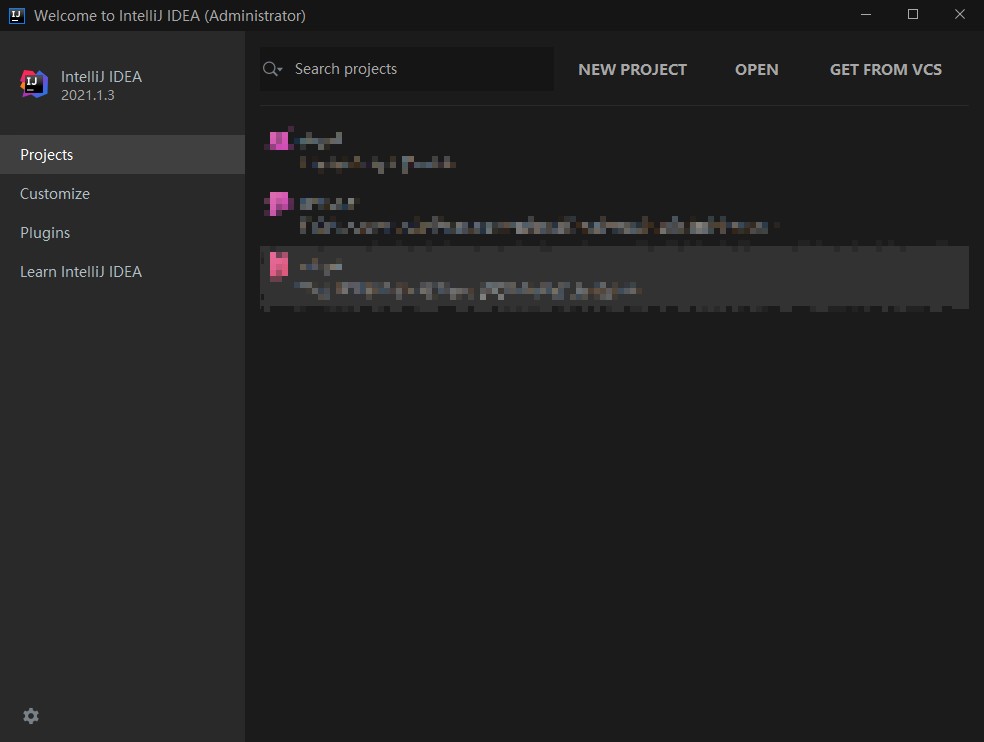
Task: Click the IJ window icon in the title bar
Action: coord(17,16)
